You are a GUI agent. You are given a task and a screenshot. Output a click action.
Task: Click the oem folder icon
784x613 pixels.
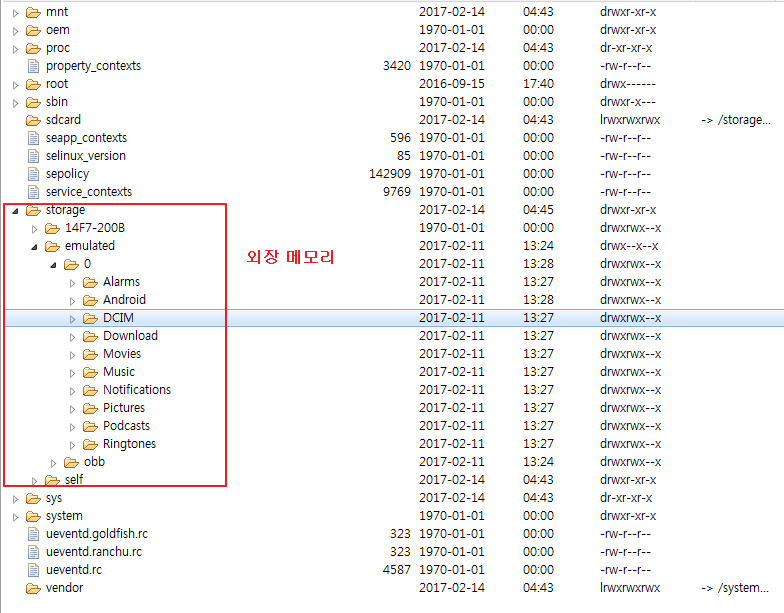tap(33, 30)
